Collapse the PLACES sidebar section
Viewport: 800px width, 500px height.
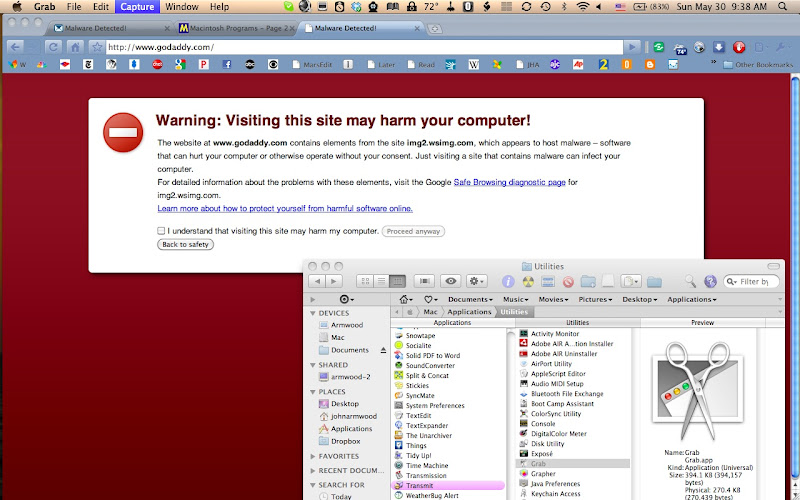pyautogui.click(x=313, y=392)
